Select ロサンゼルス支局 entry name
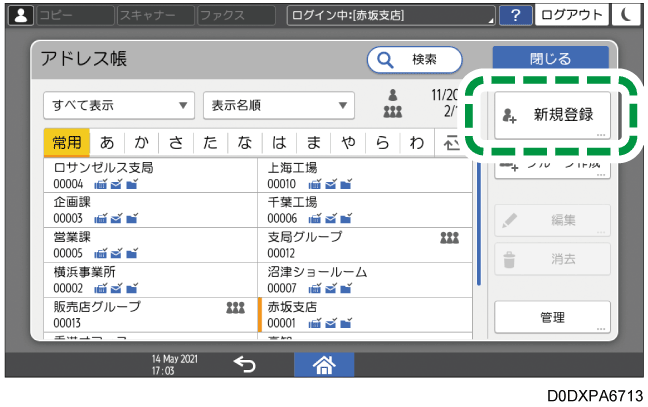The width and height of the screenshot is (648, 407). pyautogui.click(x=103, y=168)
